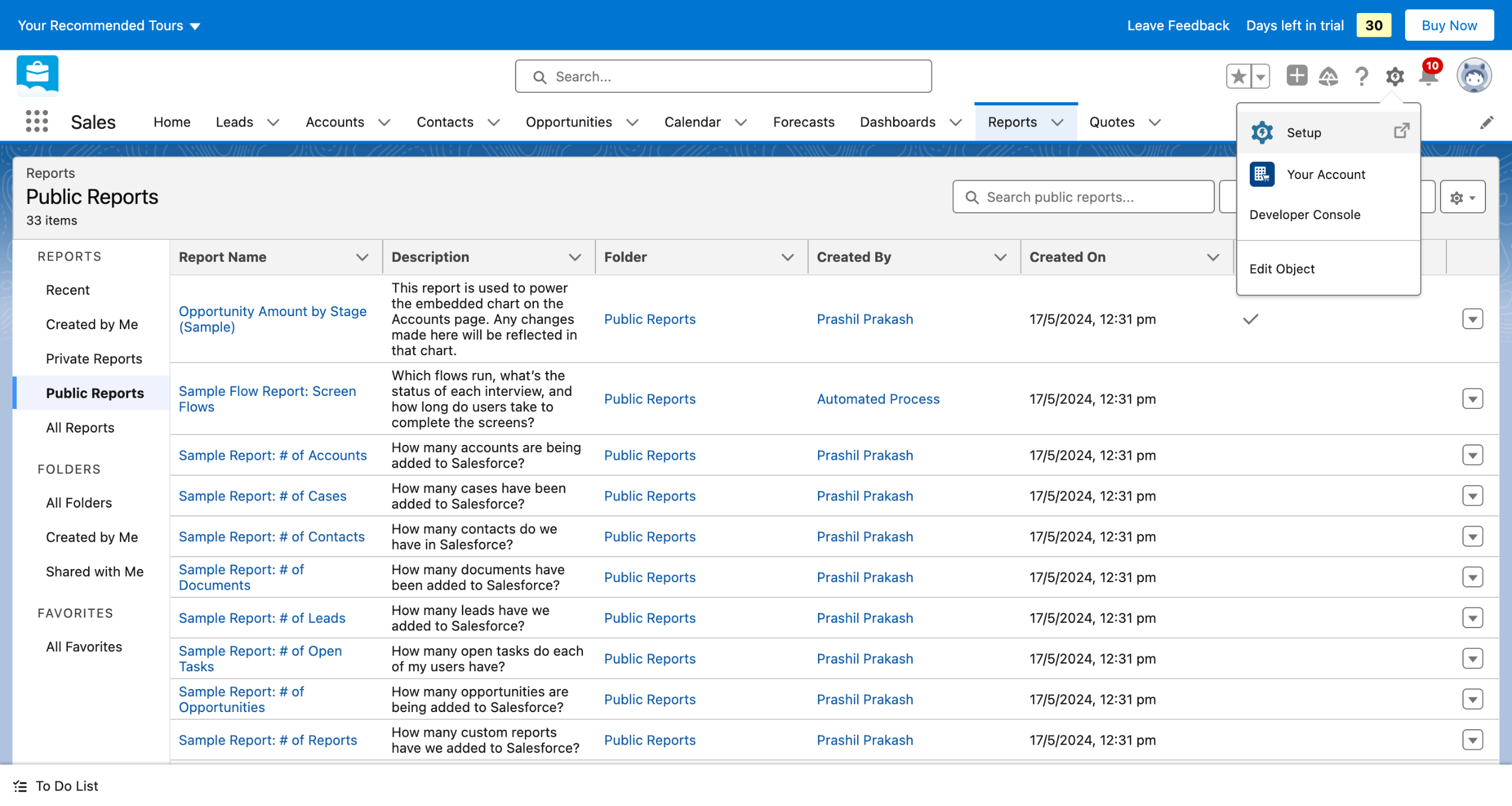Click in the global Search box
Viewport: 1512px width, 806px height.
pyautogui.click(x=723, y=76)
